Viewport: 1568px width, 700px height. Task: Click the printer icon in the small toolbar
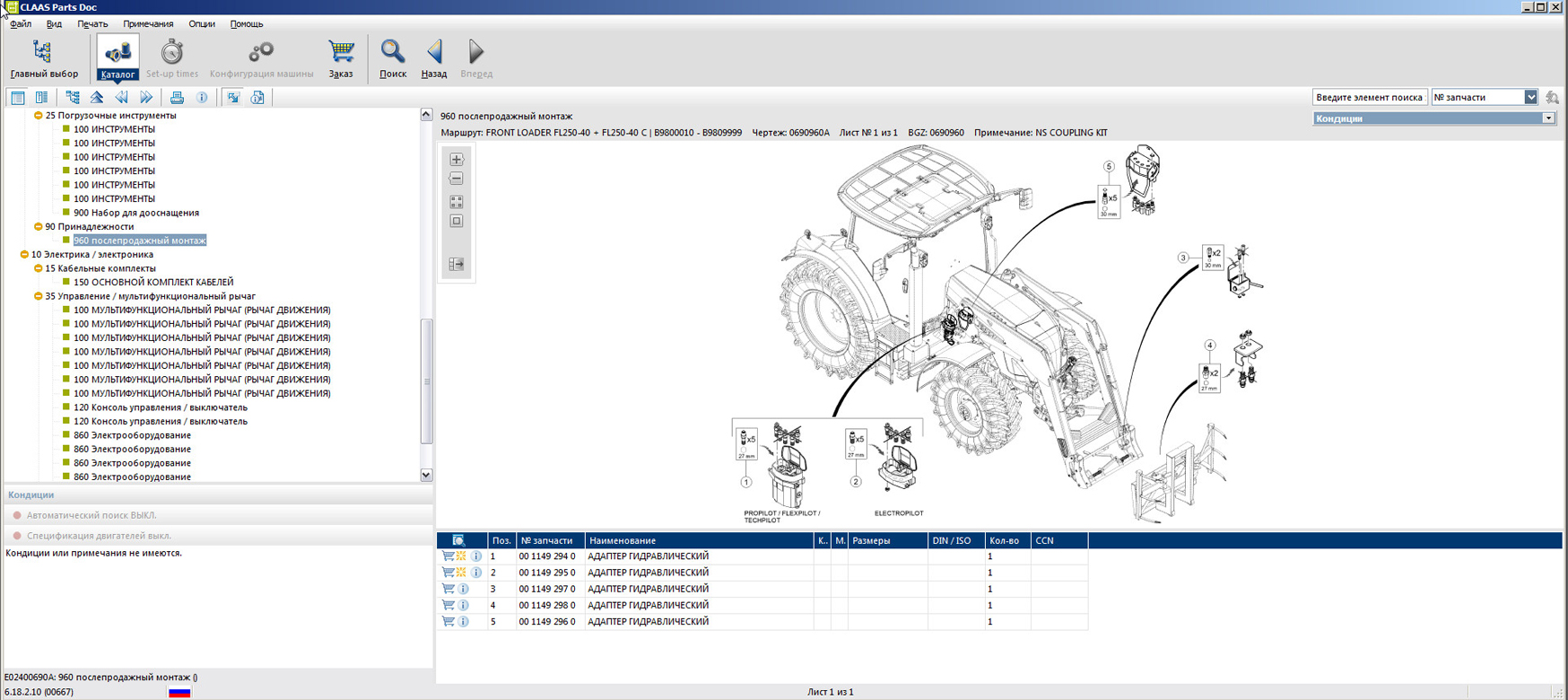177,98
